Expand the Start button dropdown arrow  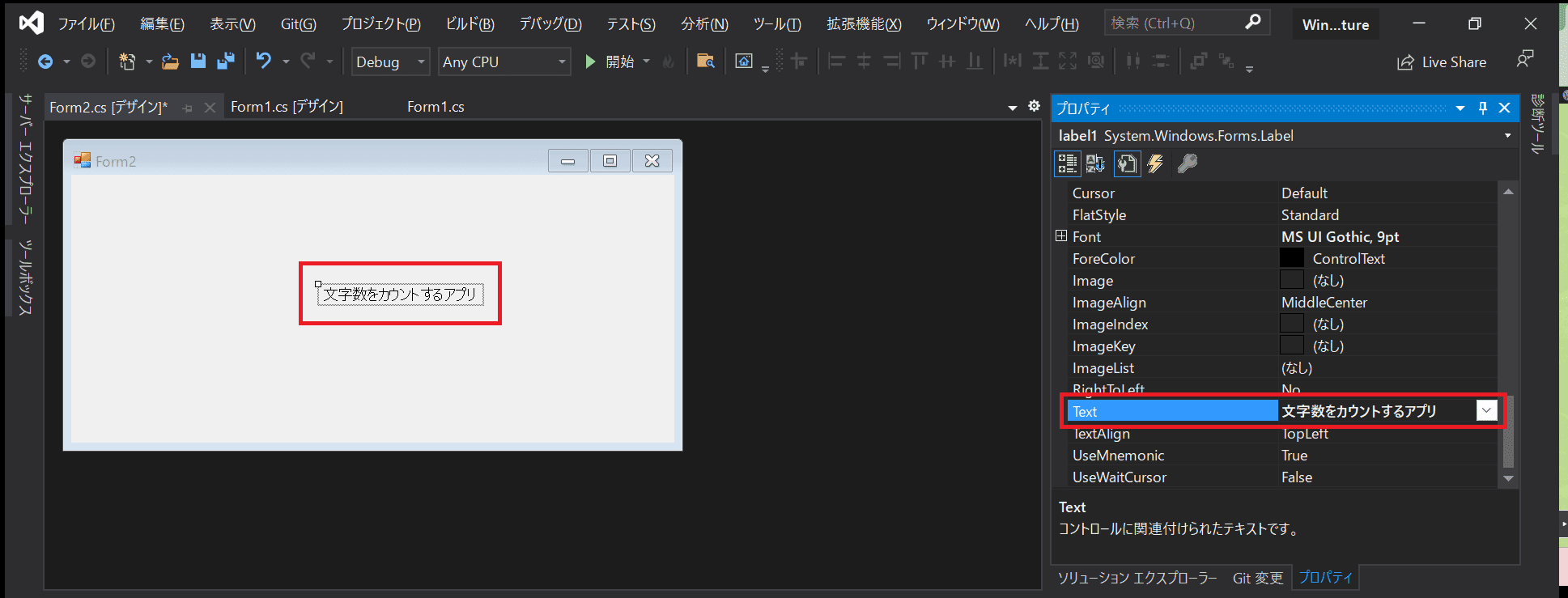(646, 61)
